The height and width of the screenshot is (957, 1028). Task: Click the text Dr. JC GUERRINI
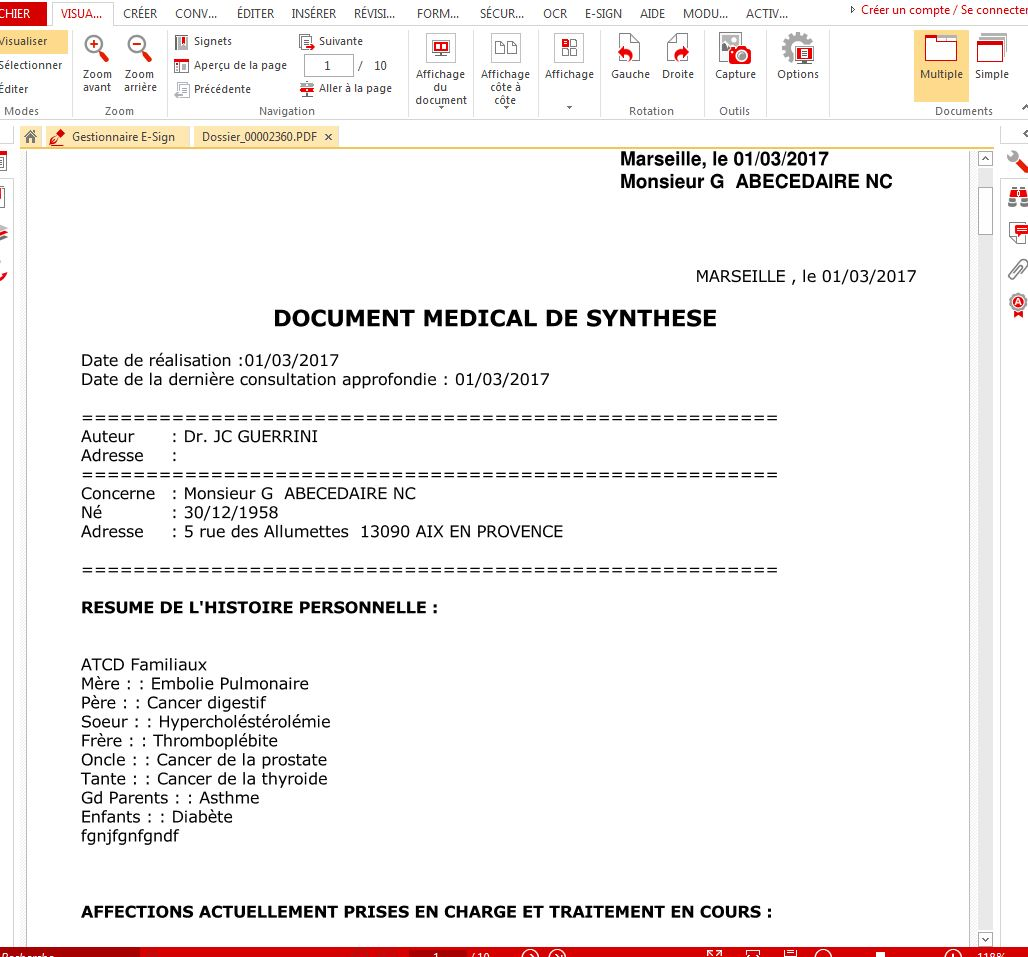(250, 437)
